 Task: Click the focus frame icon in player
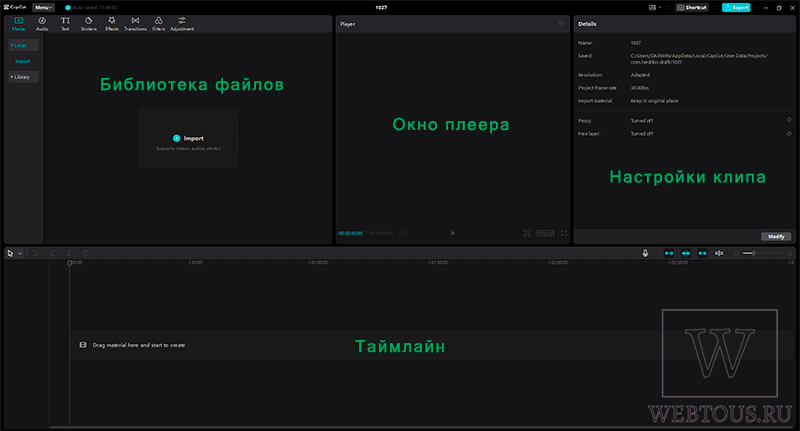point(527,233)
